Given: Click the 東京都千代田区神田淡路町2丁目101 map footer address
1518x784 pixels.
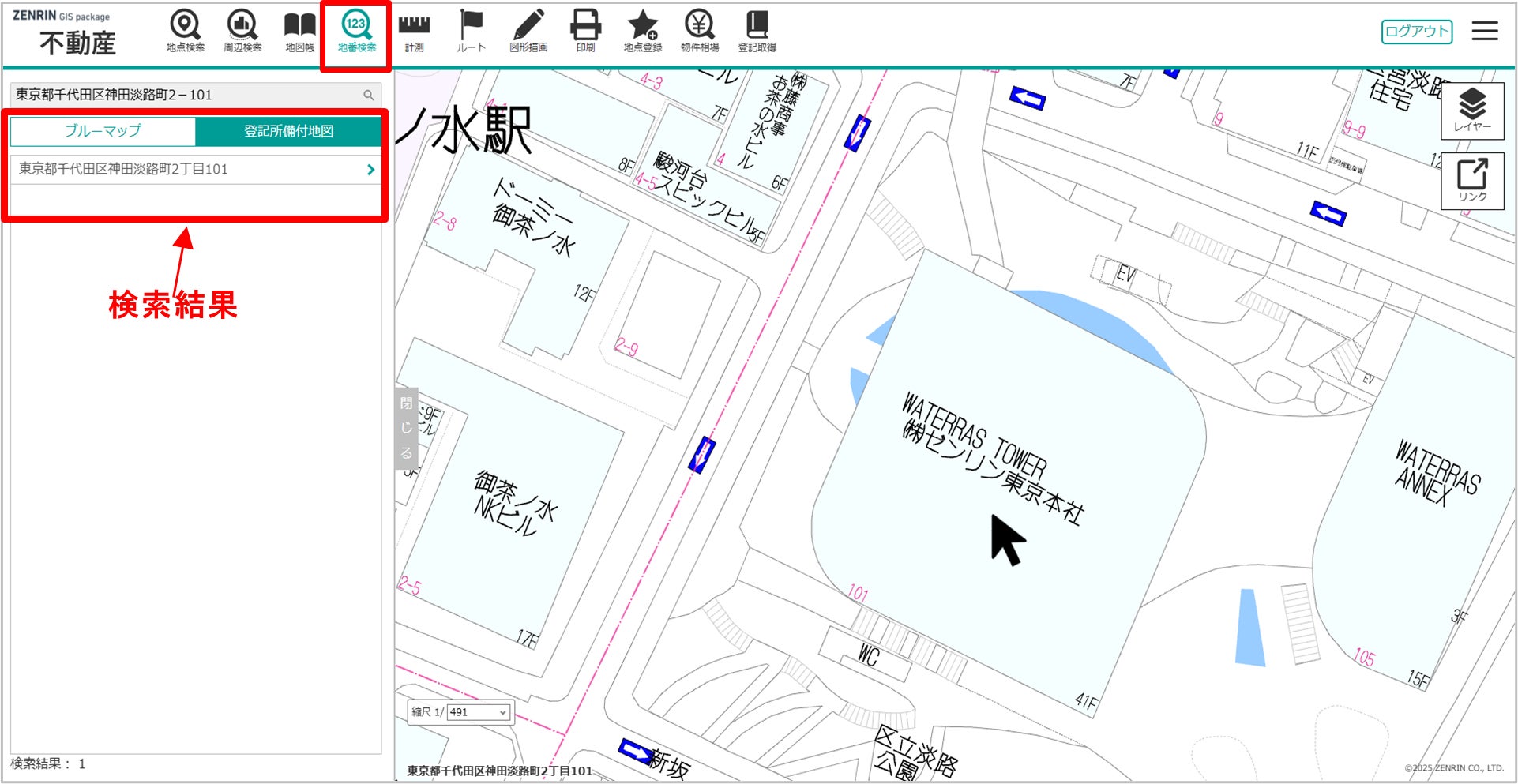Looking at the screenshot, I should coord(500,771).
